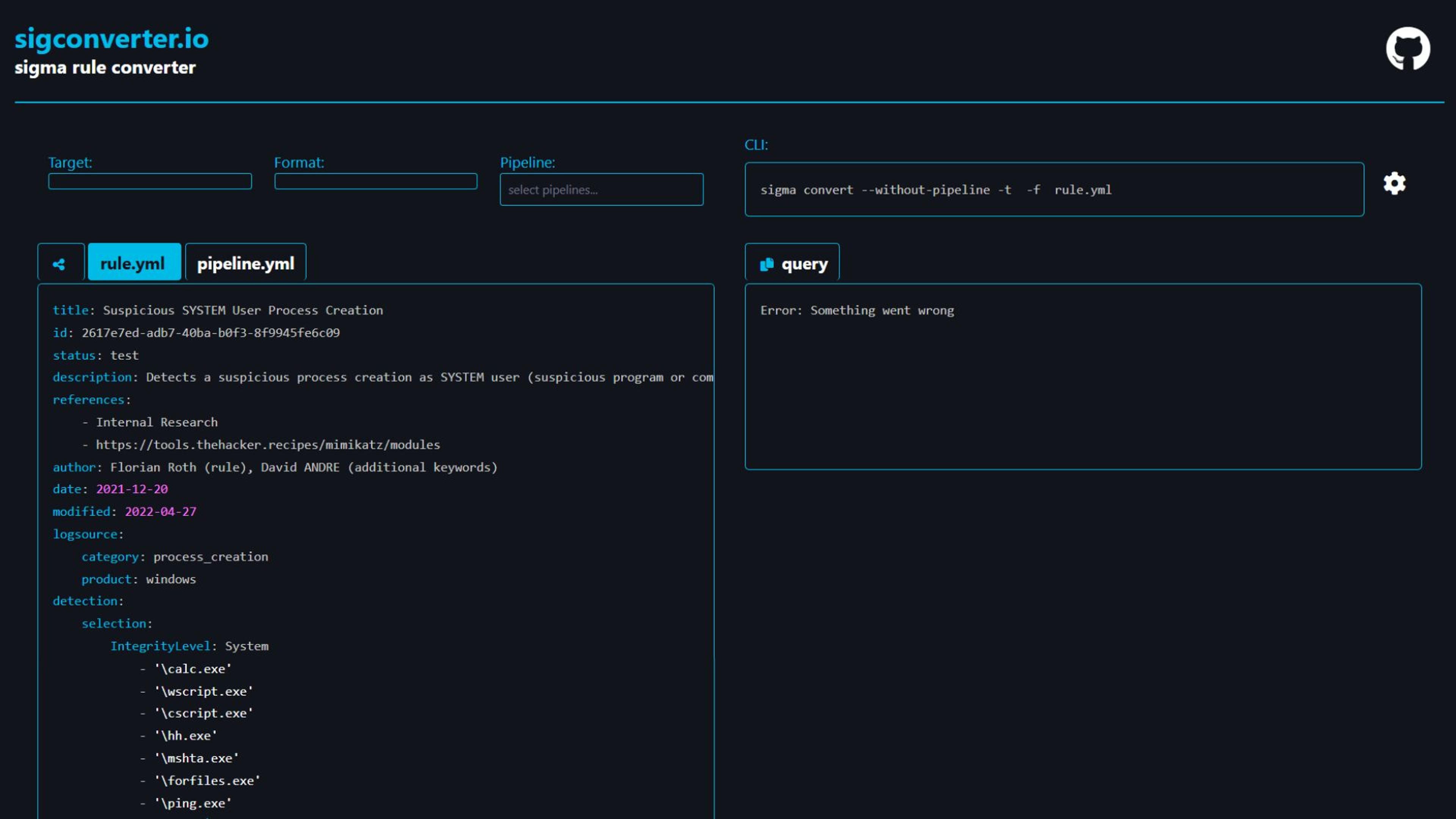Click the date value 2021-12-20
Screen dimensions: 1456x819
pos(132,490)
